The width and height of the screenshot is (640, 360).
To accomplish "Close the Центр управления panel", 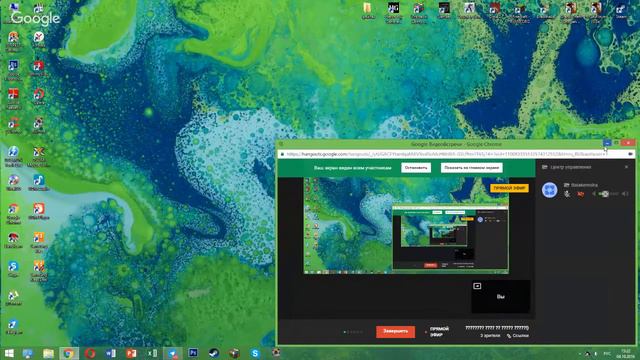I will (627, 167).
